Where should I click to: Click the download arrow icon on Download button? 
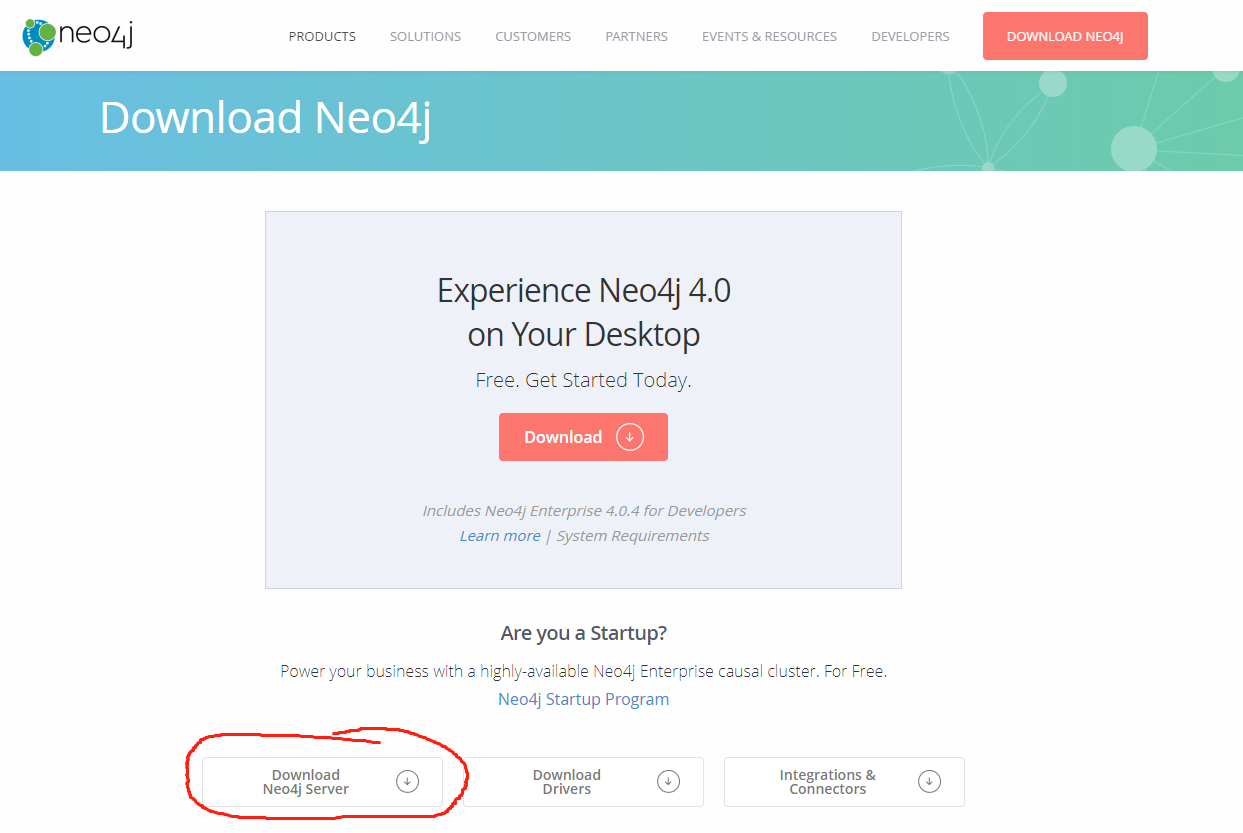pyautogui.click(x=628, y=437)
